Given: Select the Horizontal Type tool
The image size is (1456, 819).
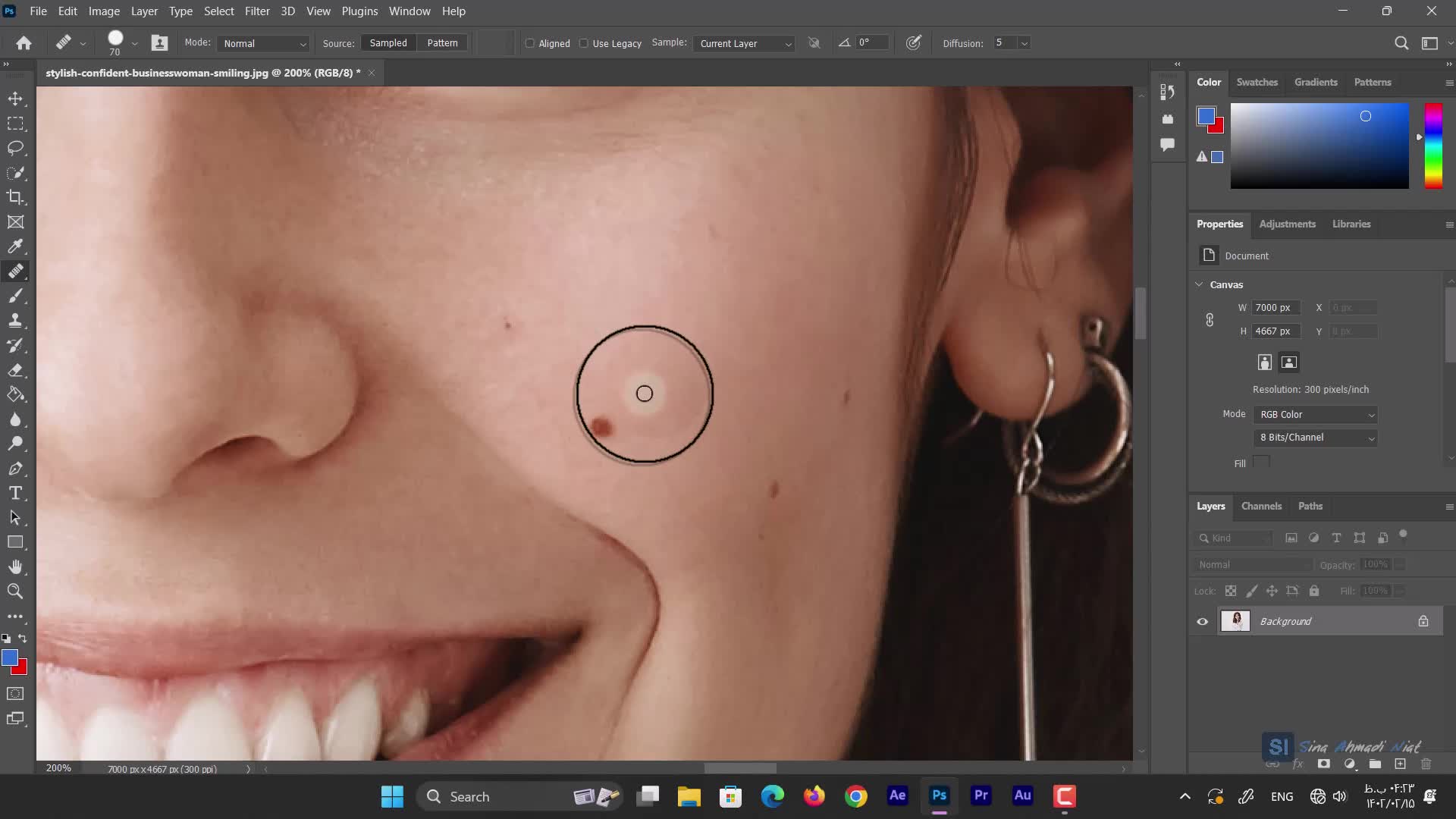Looking at the screenshot, I should [15, 493].
